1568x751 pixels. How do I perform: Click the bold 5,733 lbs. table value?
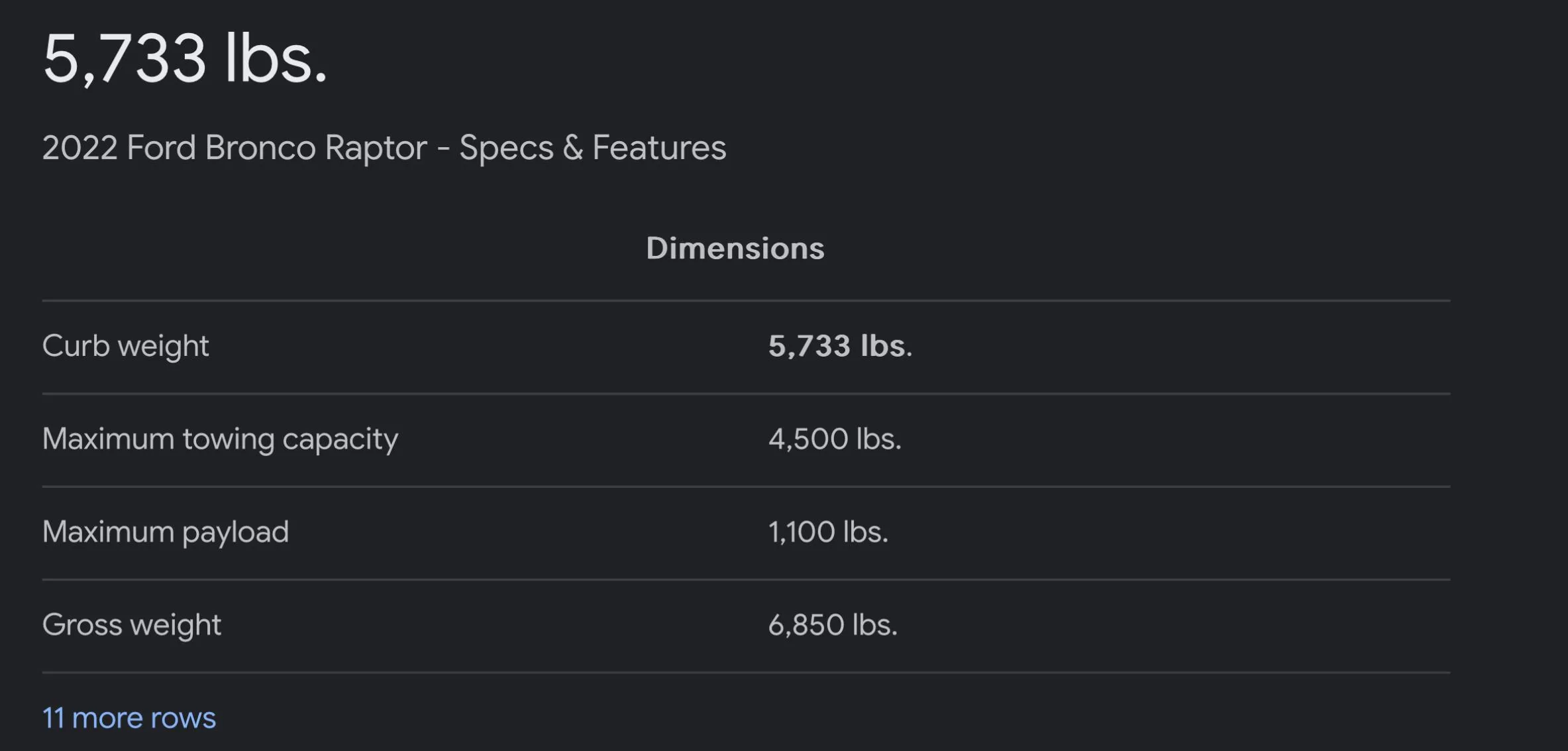click(840, 346)
